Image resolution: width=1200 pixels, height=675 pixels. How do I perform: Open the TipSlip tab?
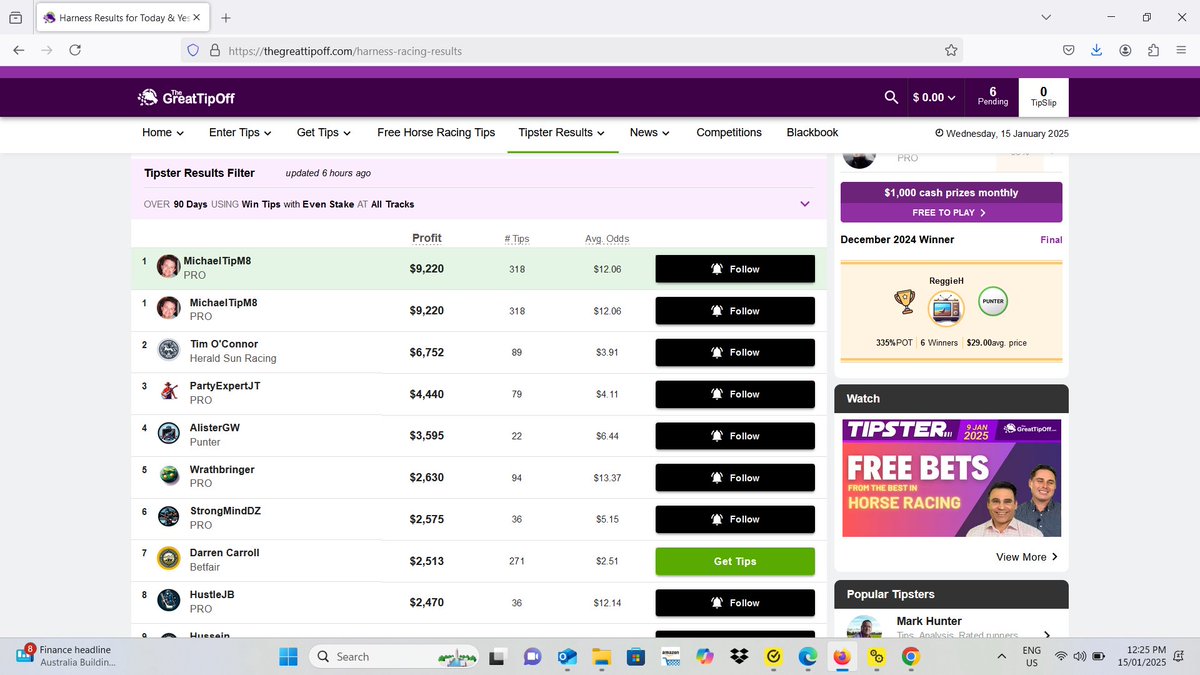coord(1044,97)
